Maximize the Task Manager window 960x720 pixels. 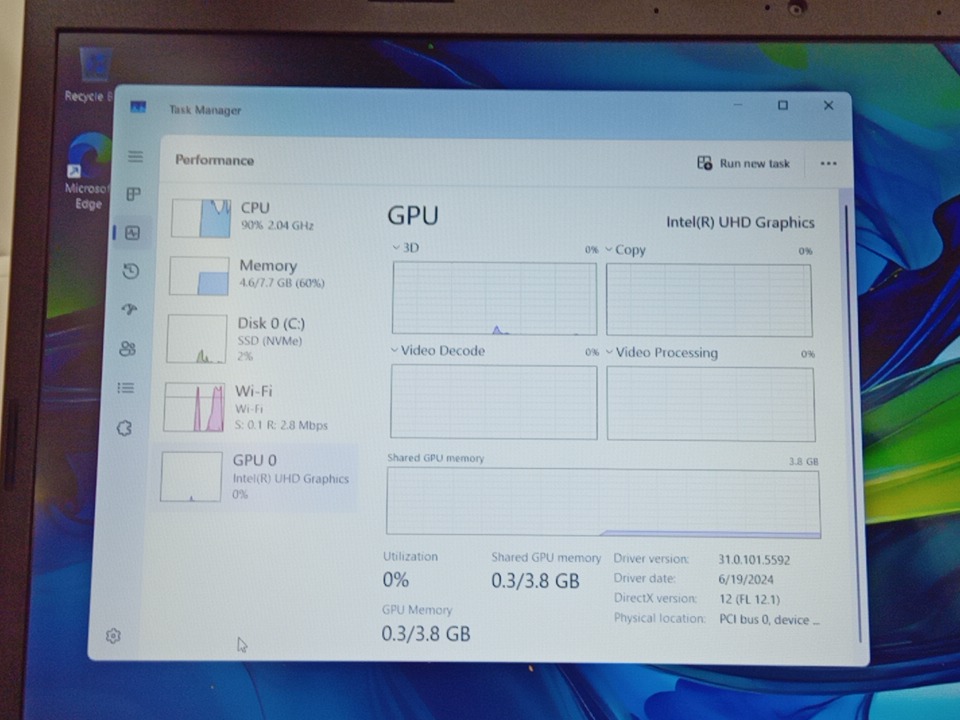pos(782,105)
